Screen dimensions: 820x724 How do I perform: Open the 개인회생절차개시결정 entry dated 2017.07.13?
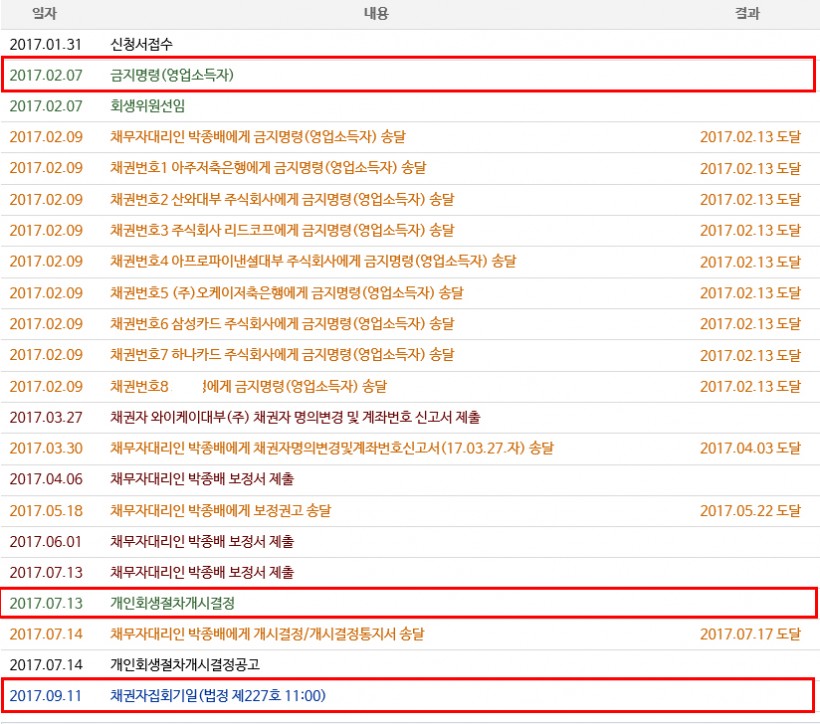click(172, 603)
